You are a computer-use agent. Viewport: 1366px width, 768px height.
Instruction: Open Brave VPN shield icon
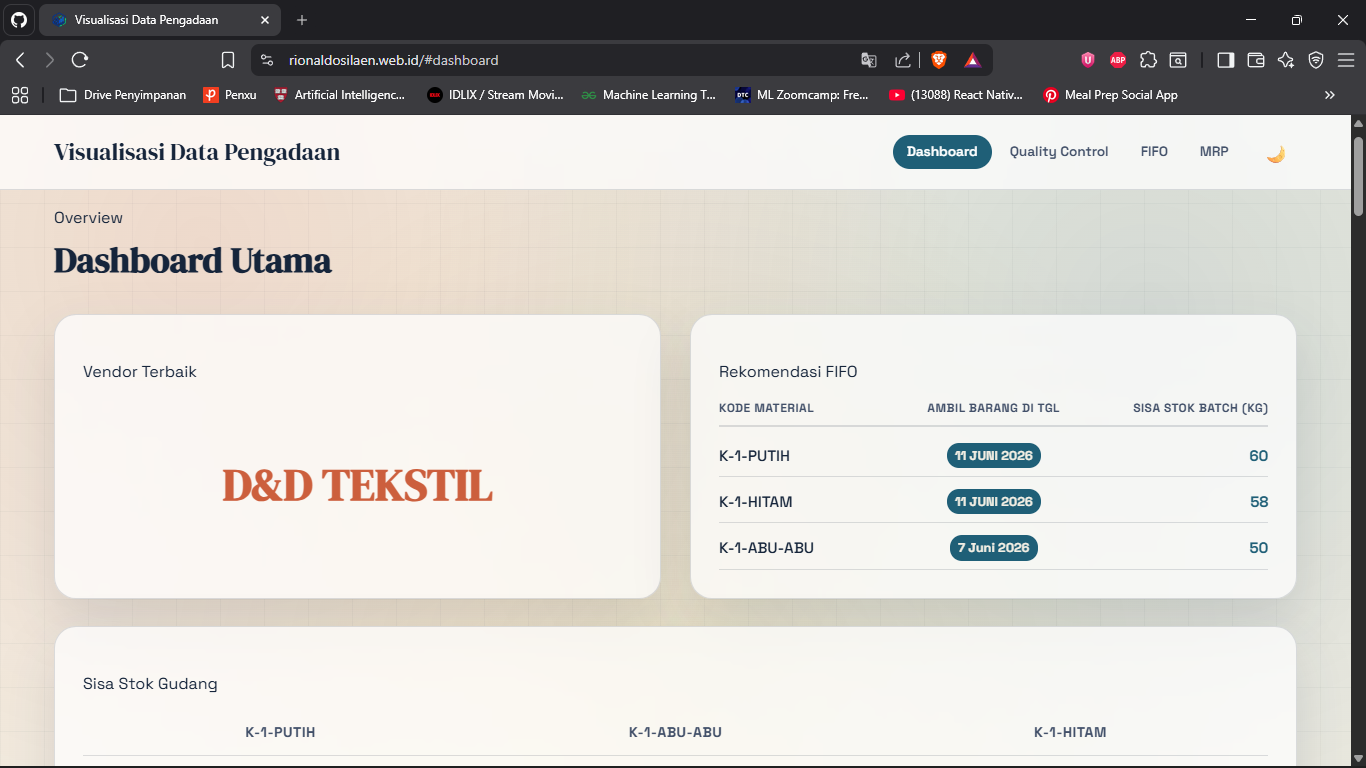coord(1316,60)
